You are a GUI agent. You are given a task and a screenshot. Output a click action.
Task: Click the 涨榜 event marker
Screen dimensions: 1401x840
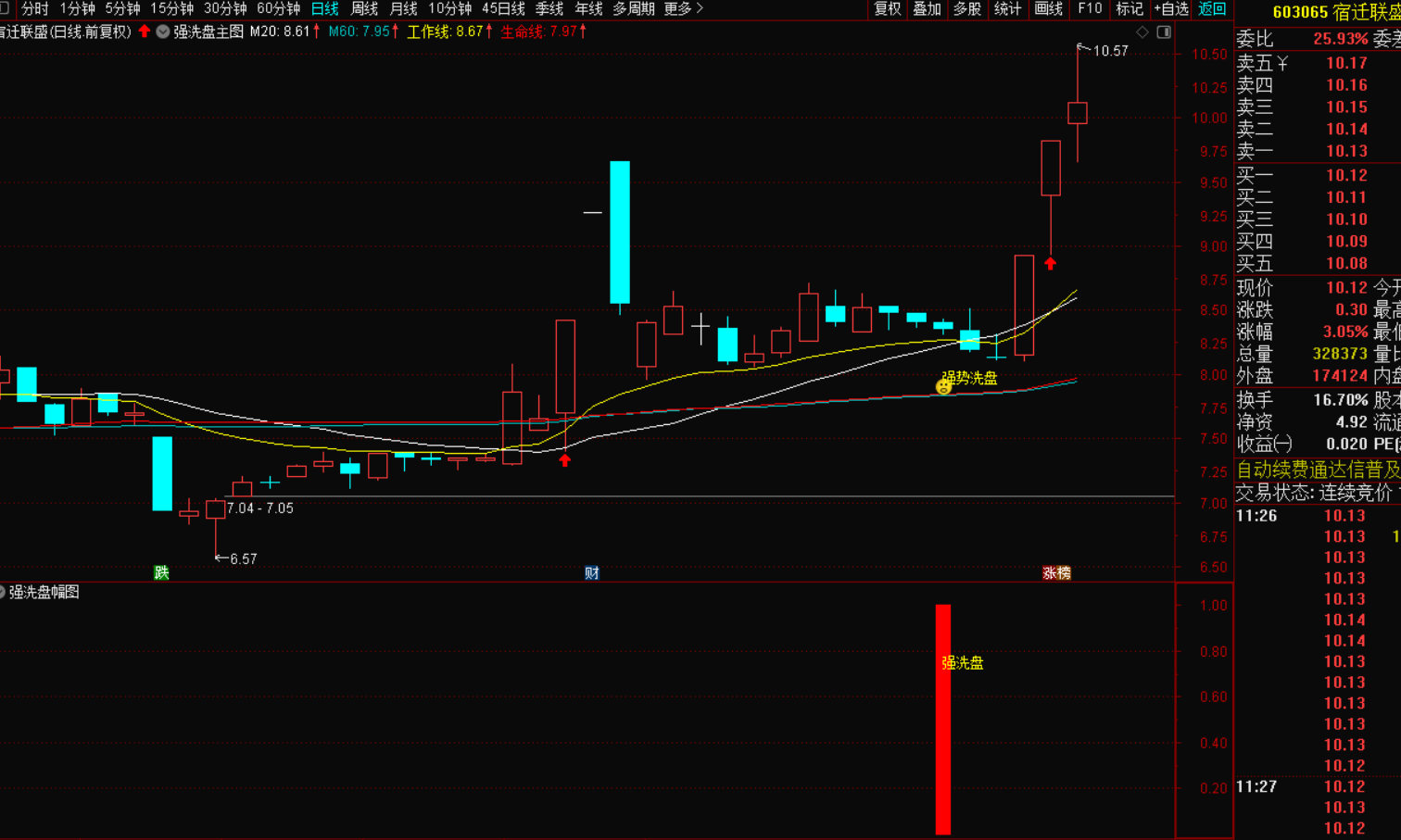(x=1056, y=572)
